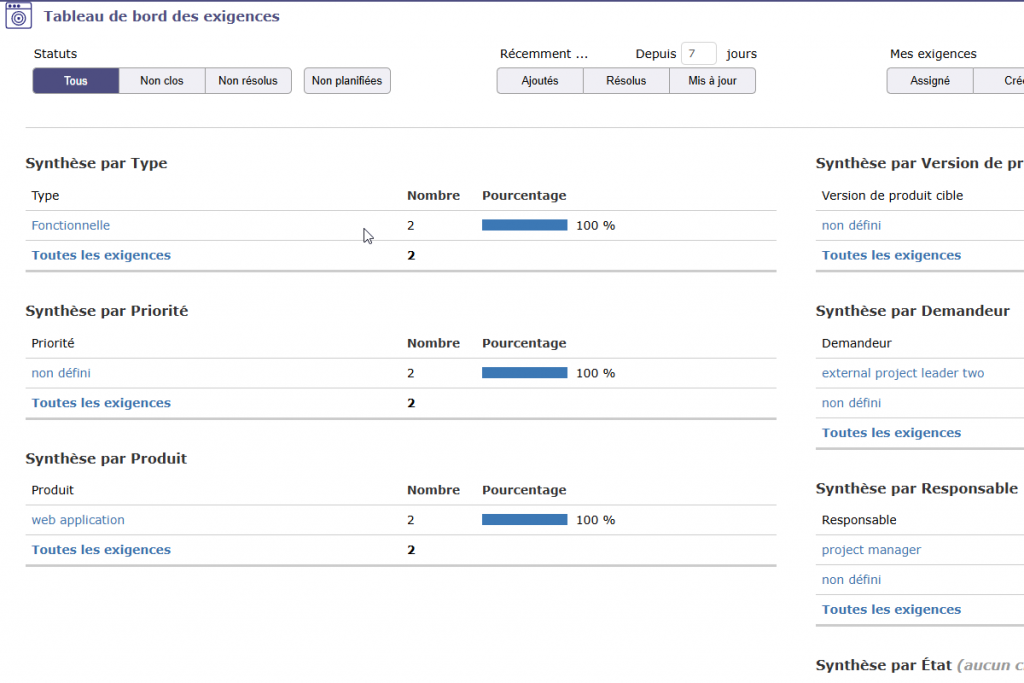The width and height of the screenshot is (1024, 683).
Task: Edit the "Depuis" days input field
Action: point(698,53)
